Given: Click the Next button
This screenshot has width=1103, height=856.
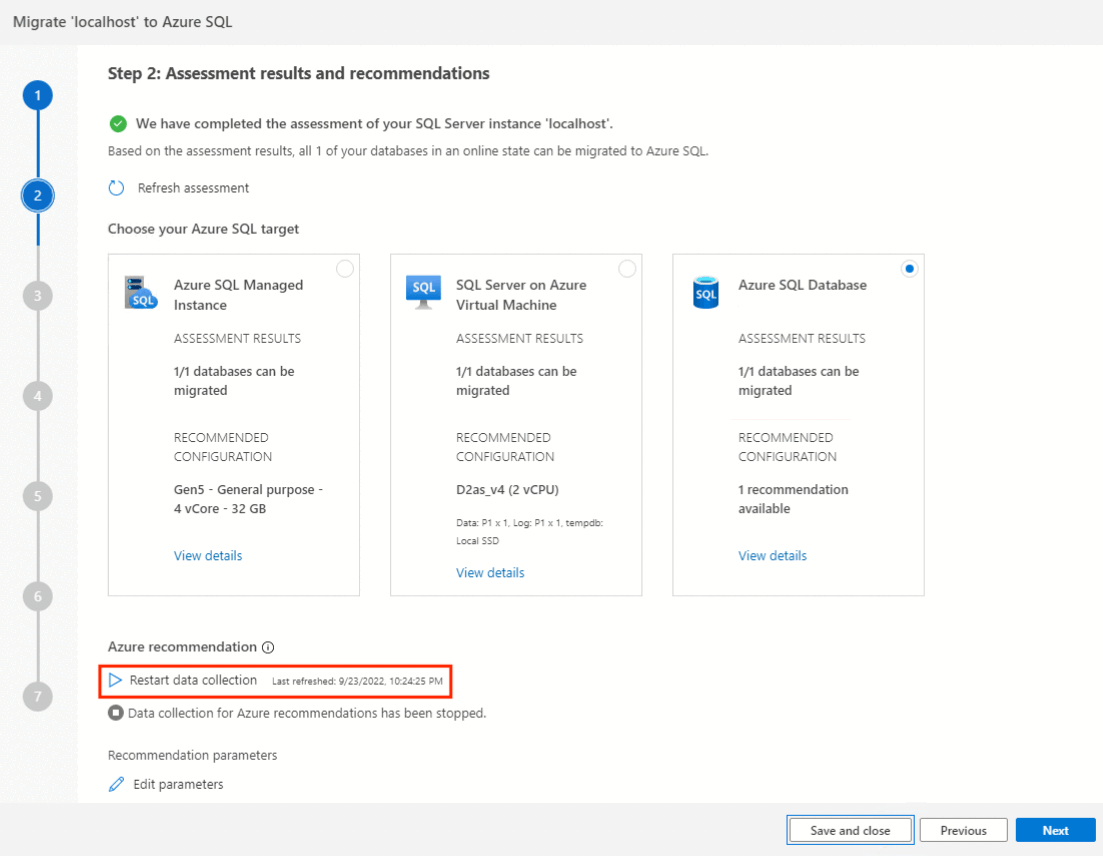Looking at the screenshot, I should click(x=1056, y=831).
